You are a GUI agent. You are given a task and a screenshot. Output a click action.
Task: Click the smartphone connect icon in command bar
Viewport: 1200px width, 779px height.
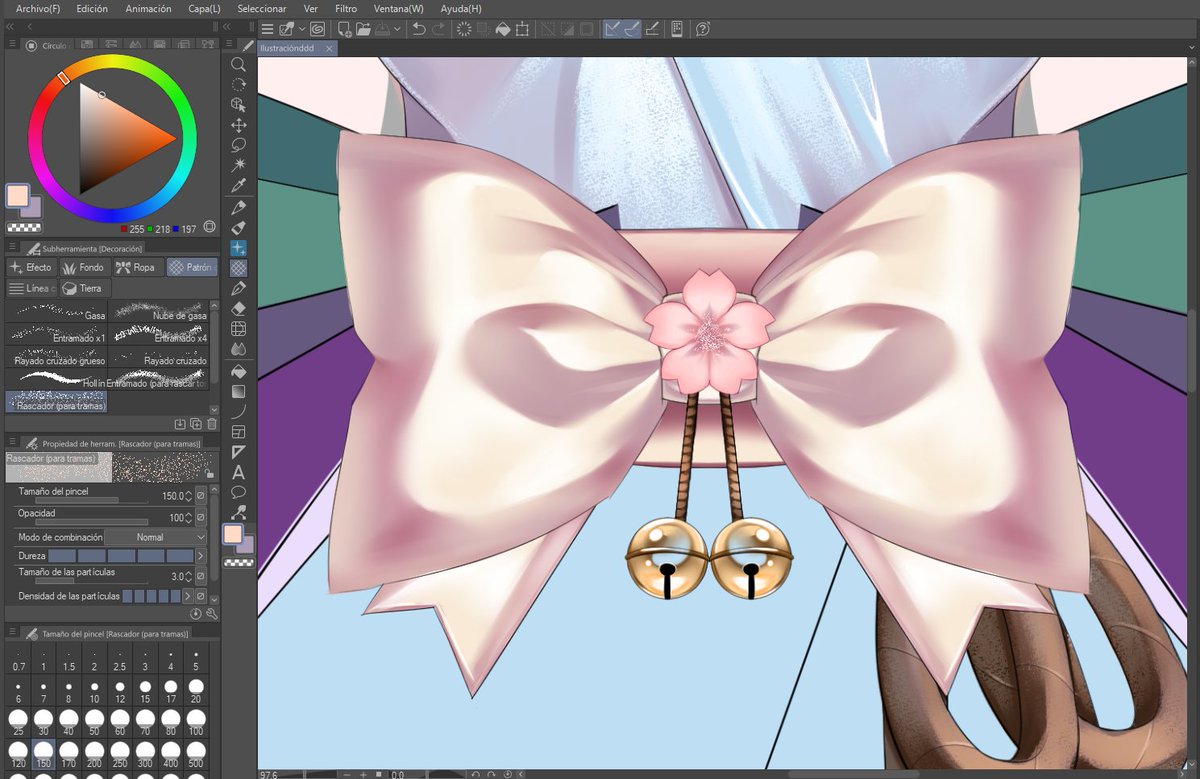[677, 29]
